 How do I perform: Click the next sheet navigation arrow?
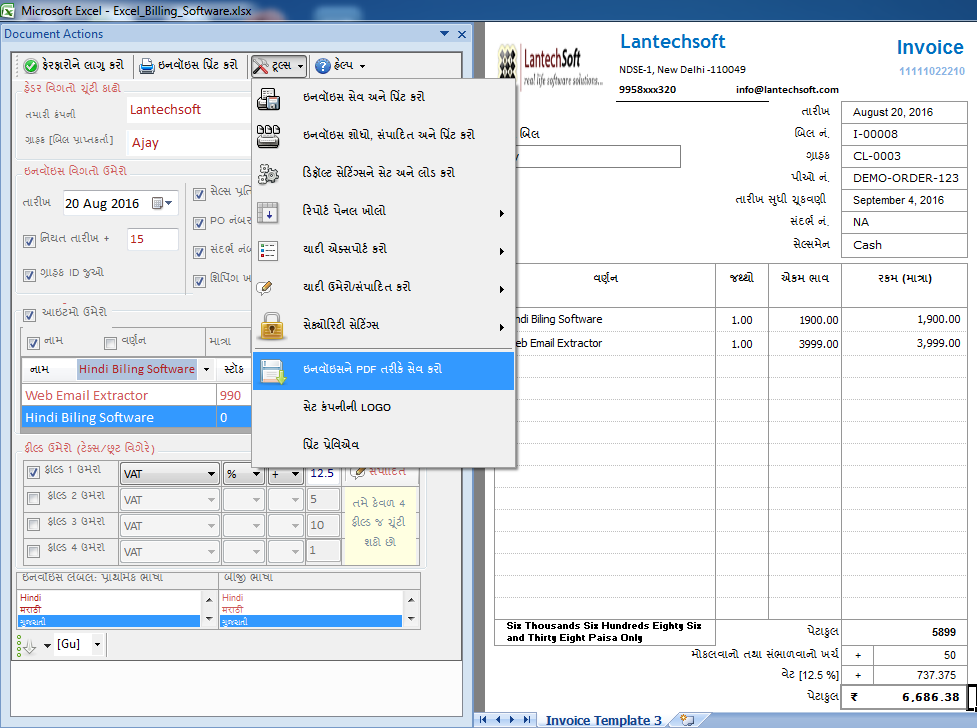pyautogui.click(x=512, y=719)
